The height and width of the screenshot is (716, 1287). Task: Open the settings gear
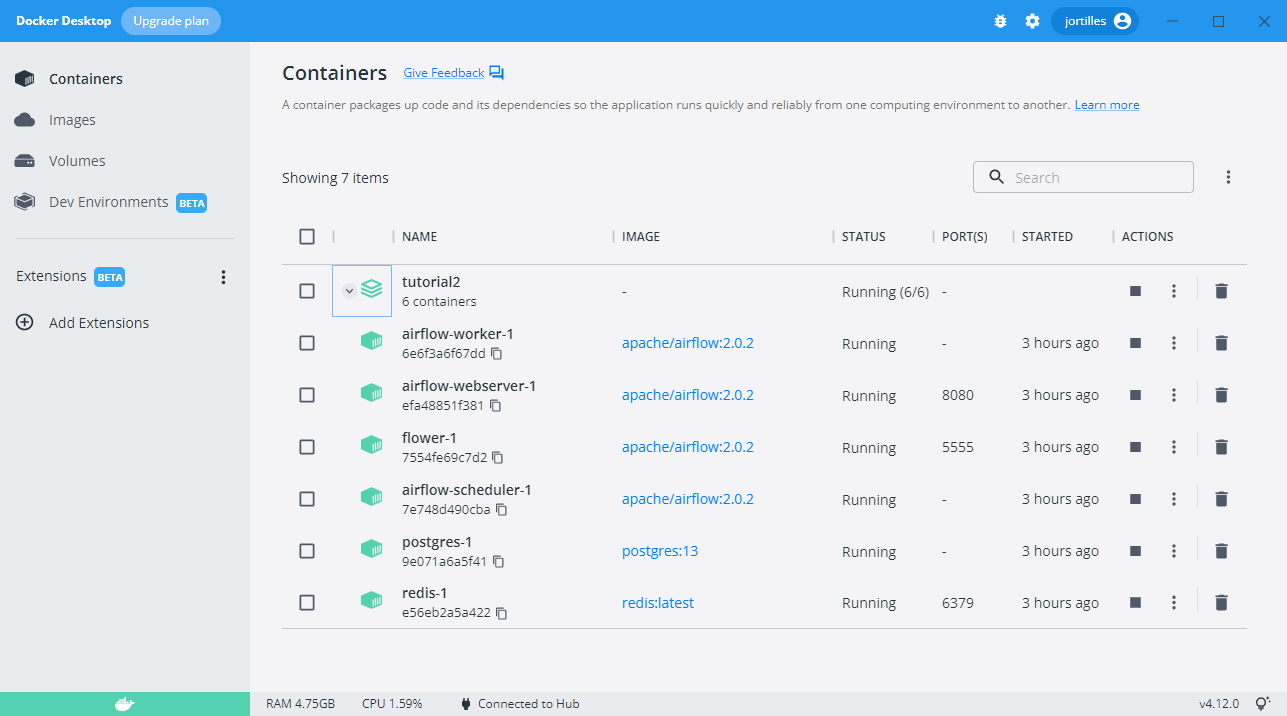pyautogui.click(x=1032, y=21)
